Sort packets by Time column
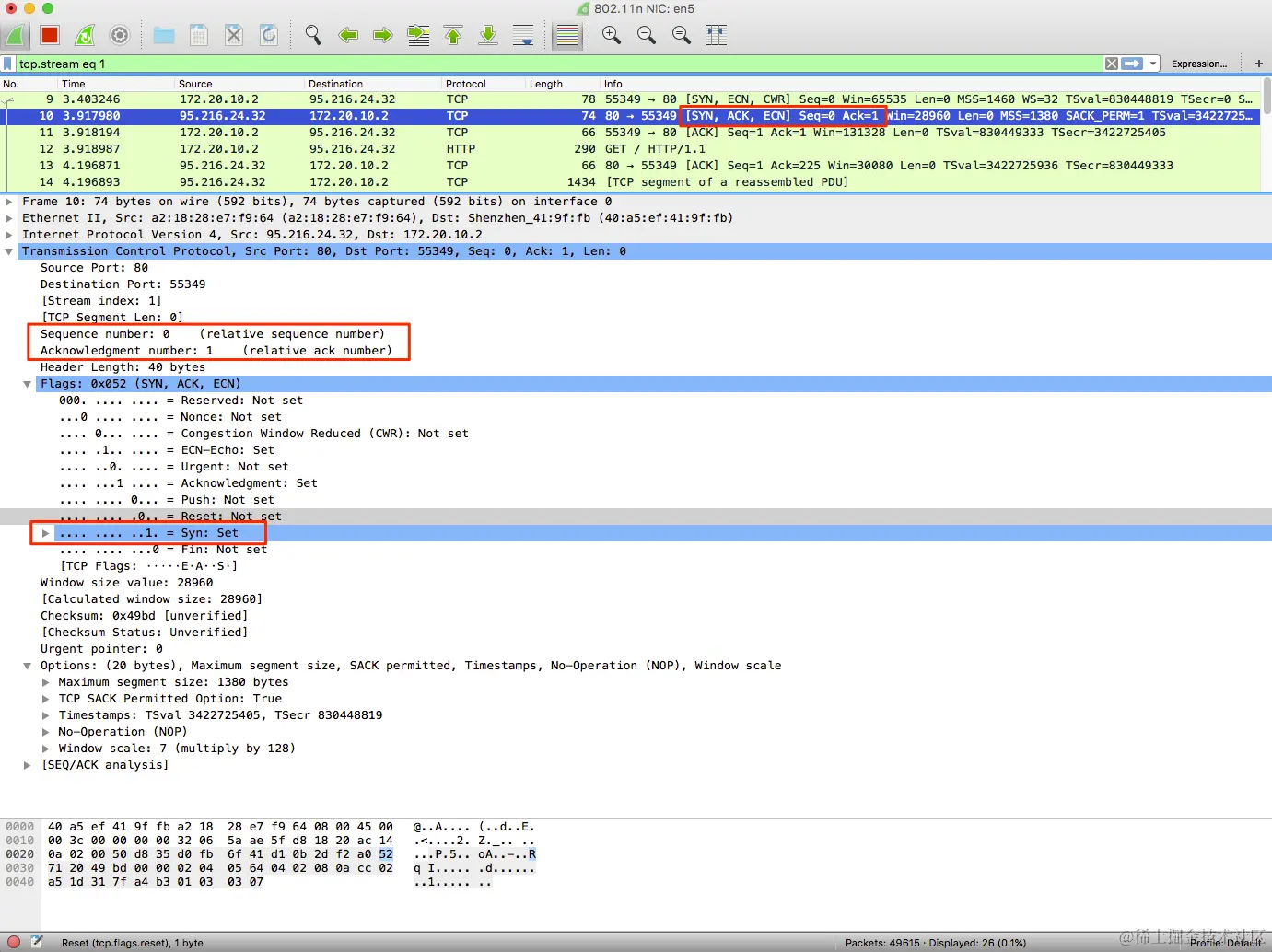This screenshot has height=952, width=1272. pyautogui.click(x=117, y=84)
